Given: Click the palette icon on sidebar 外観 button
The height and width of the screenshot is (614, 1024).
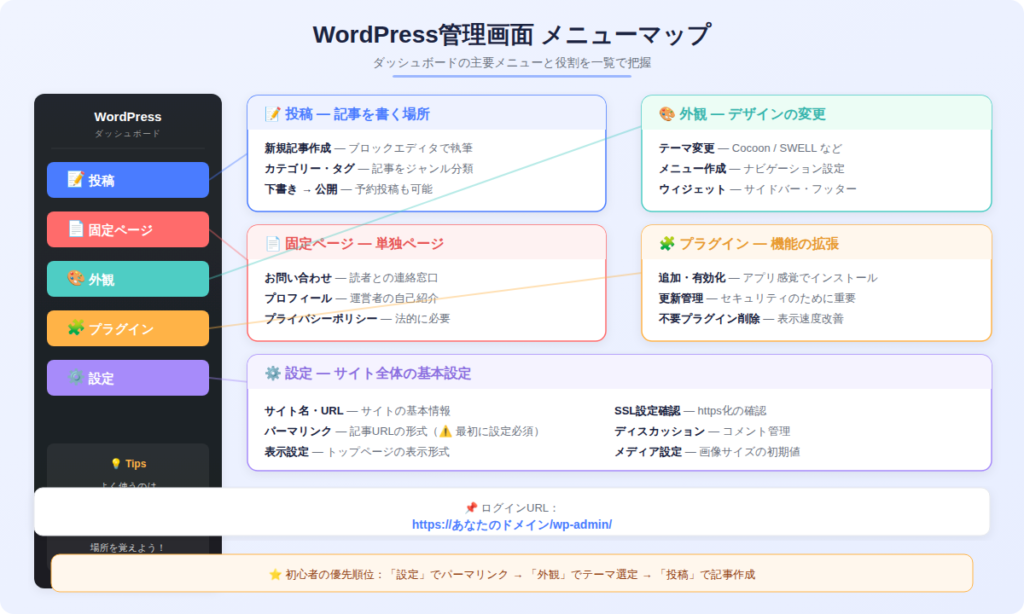Looking at the screenshot, I should (x=75, y=279).
